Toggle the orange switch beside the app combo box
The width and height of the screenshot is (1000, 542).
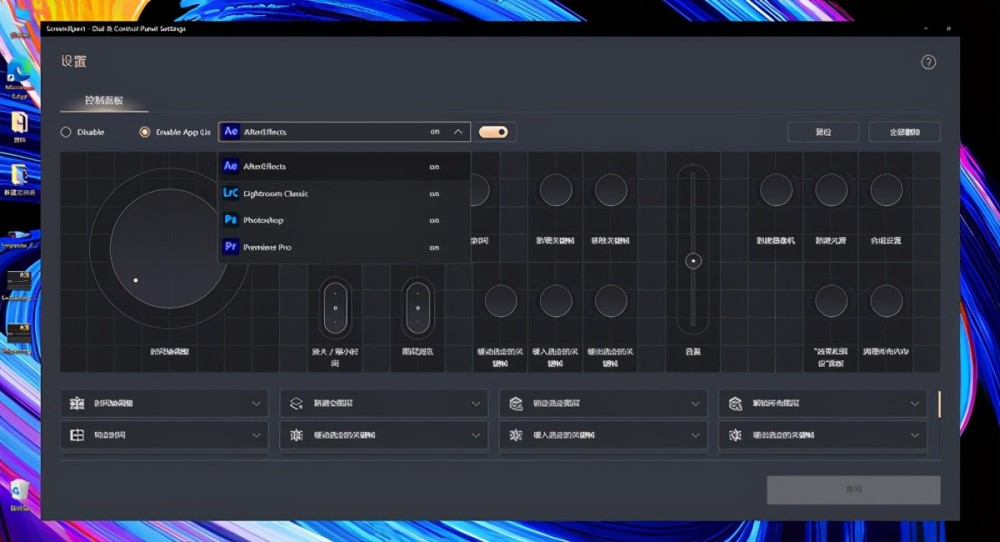(x=494, y=132)
